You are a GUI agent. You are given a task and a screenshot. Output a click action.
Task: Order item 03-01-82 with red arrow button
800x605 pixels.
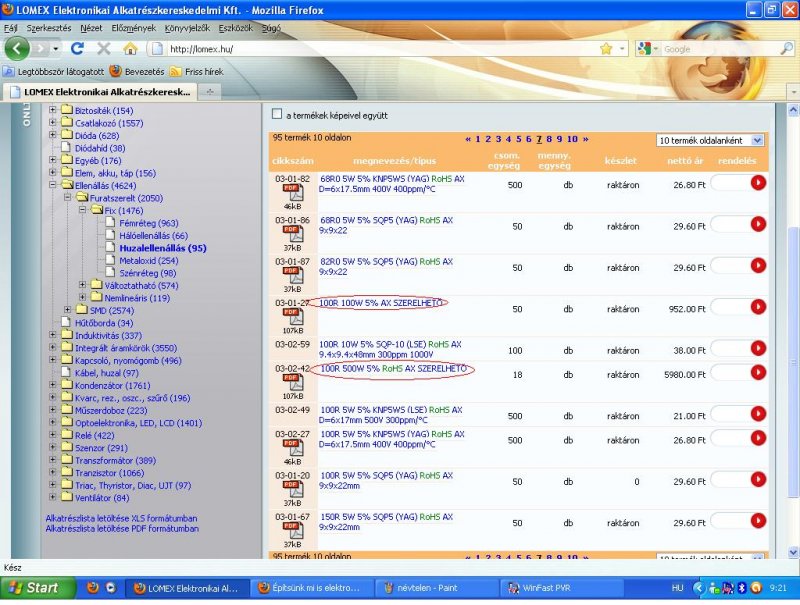[758, 183]
